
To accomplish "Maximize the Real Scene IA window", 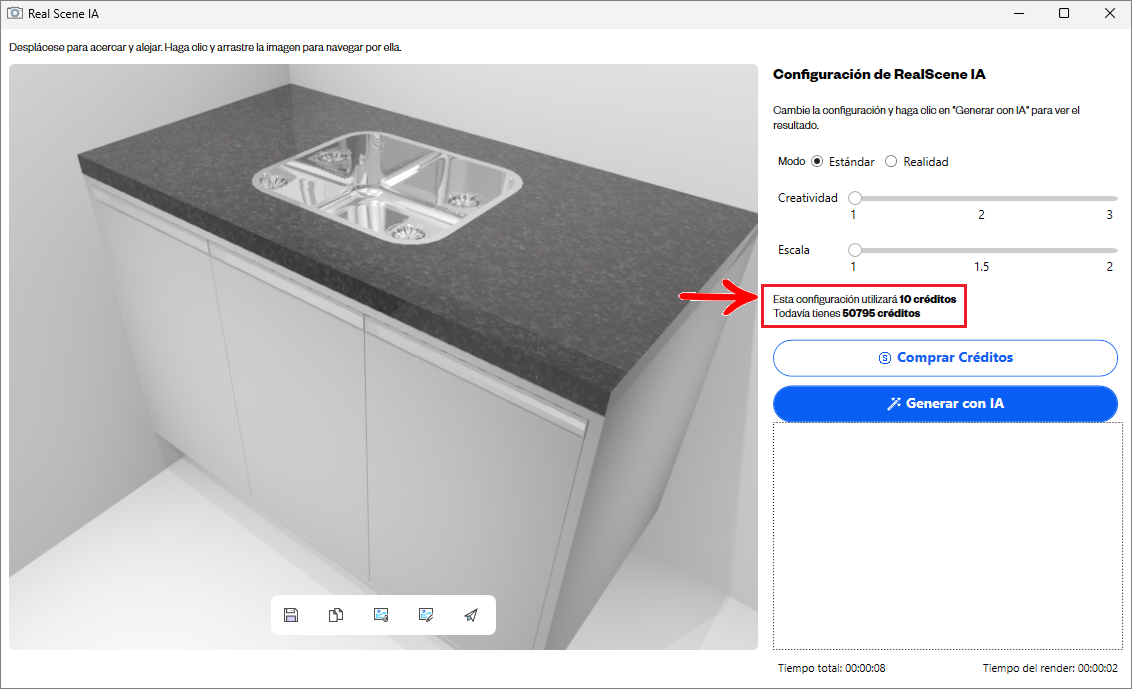I will (1063, 13).
